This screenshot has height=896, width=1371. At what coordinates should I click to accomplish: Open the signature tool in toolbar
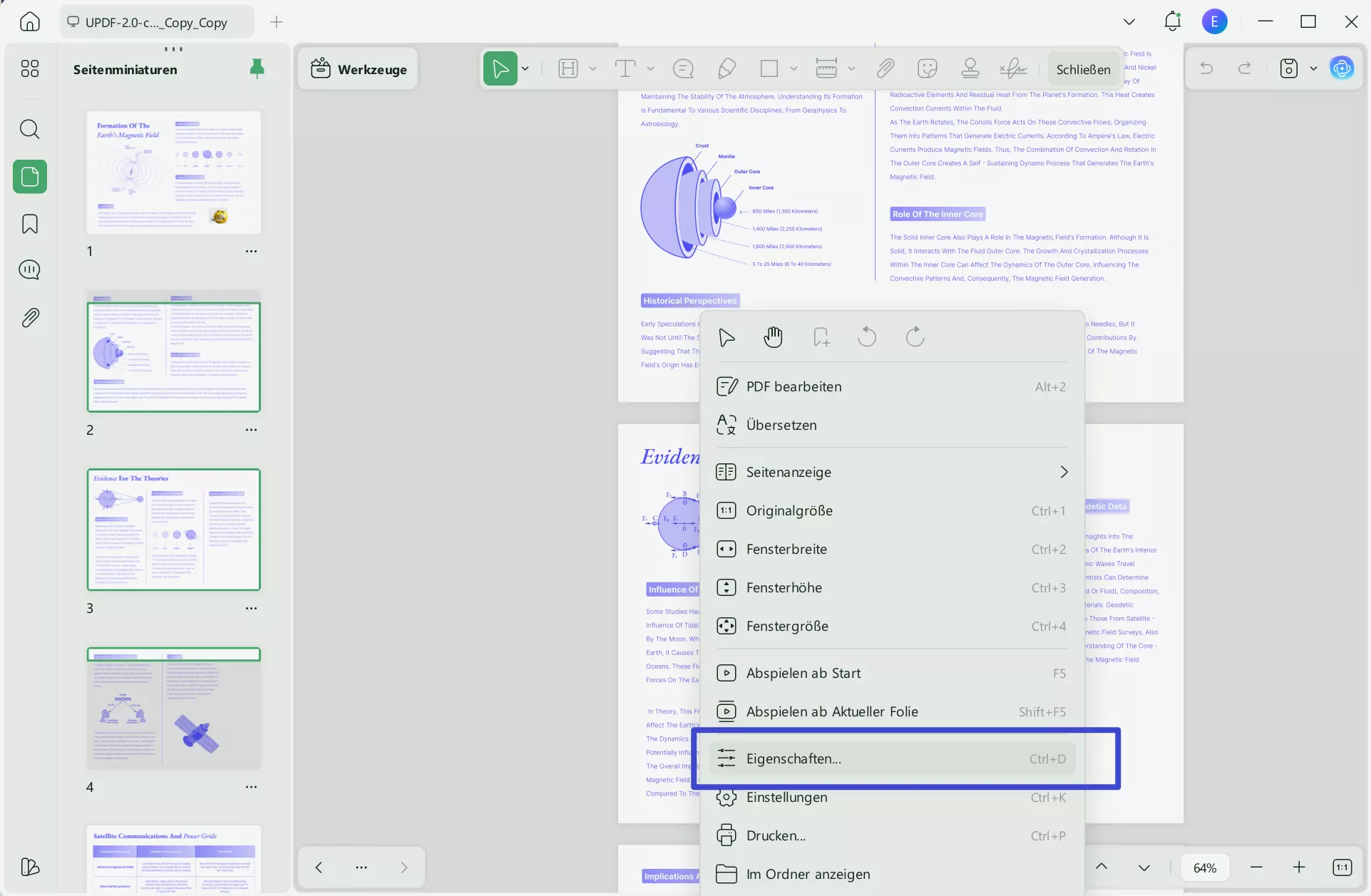point(1012,69)
